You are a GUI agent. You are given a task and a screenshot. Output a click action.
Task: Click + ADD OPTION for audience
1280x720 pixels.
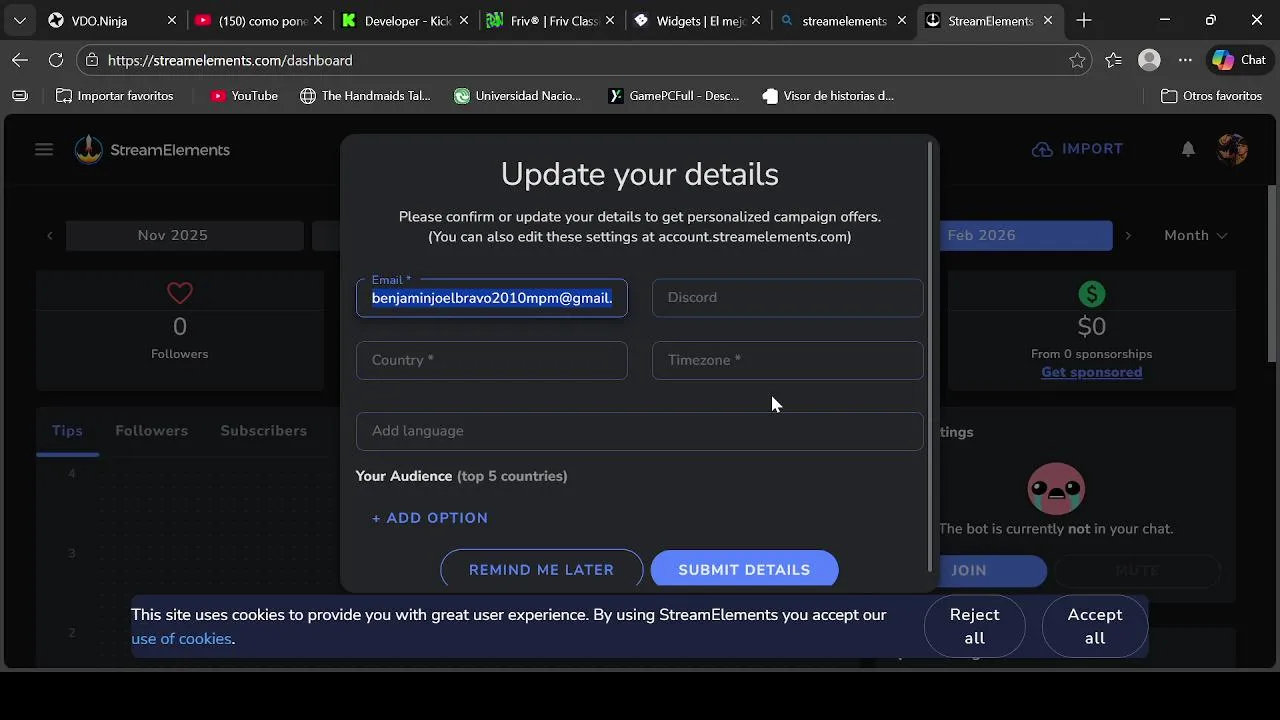tap(430, 518)
